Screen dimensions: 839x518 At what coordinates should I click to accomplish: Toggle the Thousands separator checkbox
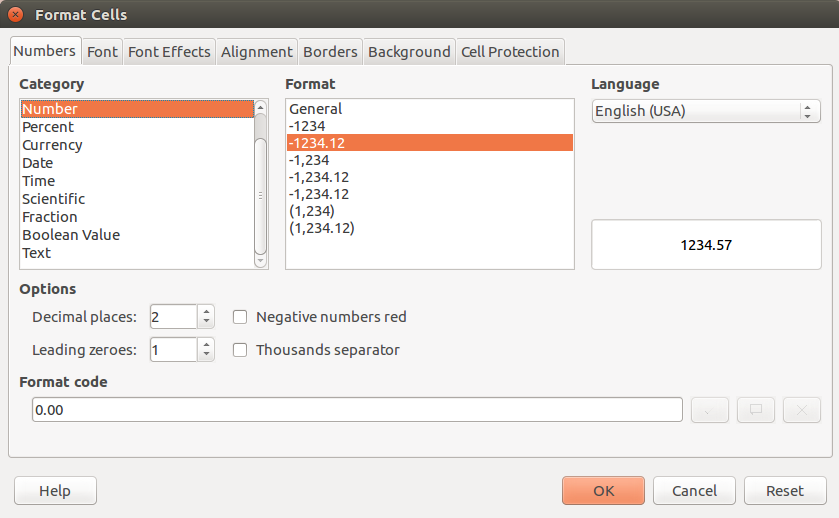(240, 350)
